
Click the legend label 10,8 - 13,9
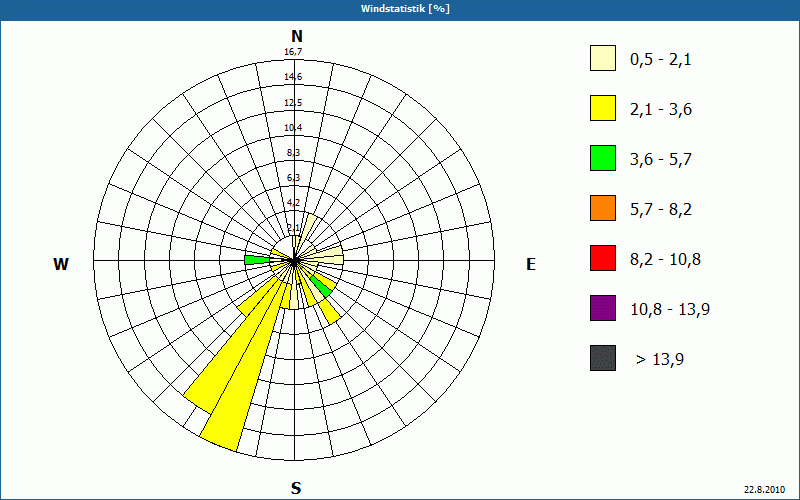(x=670, y=310)
